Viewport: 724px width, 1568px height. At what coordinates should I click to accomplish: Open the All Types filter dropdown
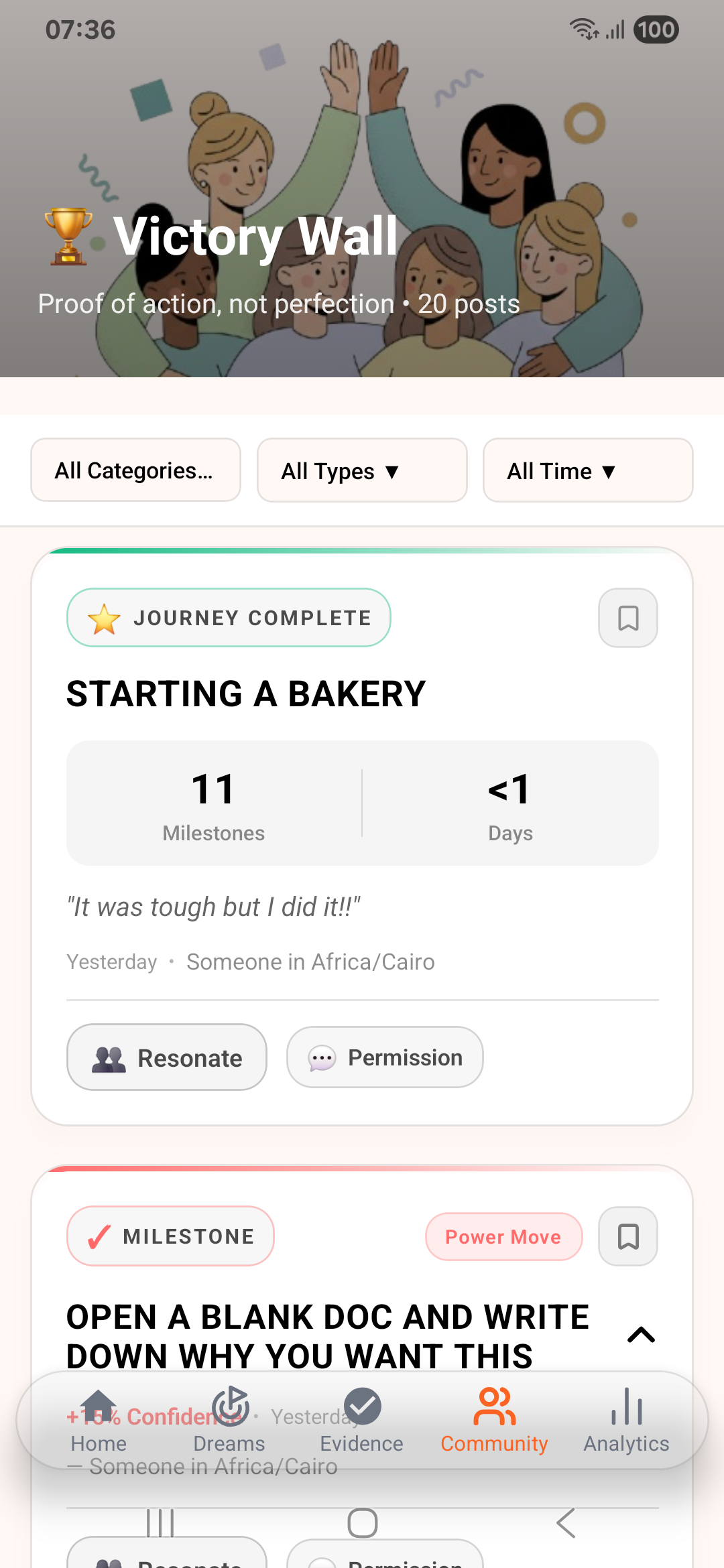pyautogui.click(x=362, y=470)
